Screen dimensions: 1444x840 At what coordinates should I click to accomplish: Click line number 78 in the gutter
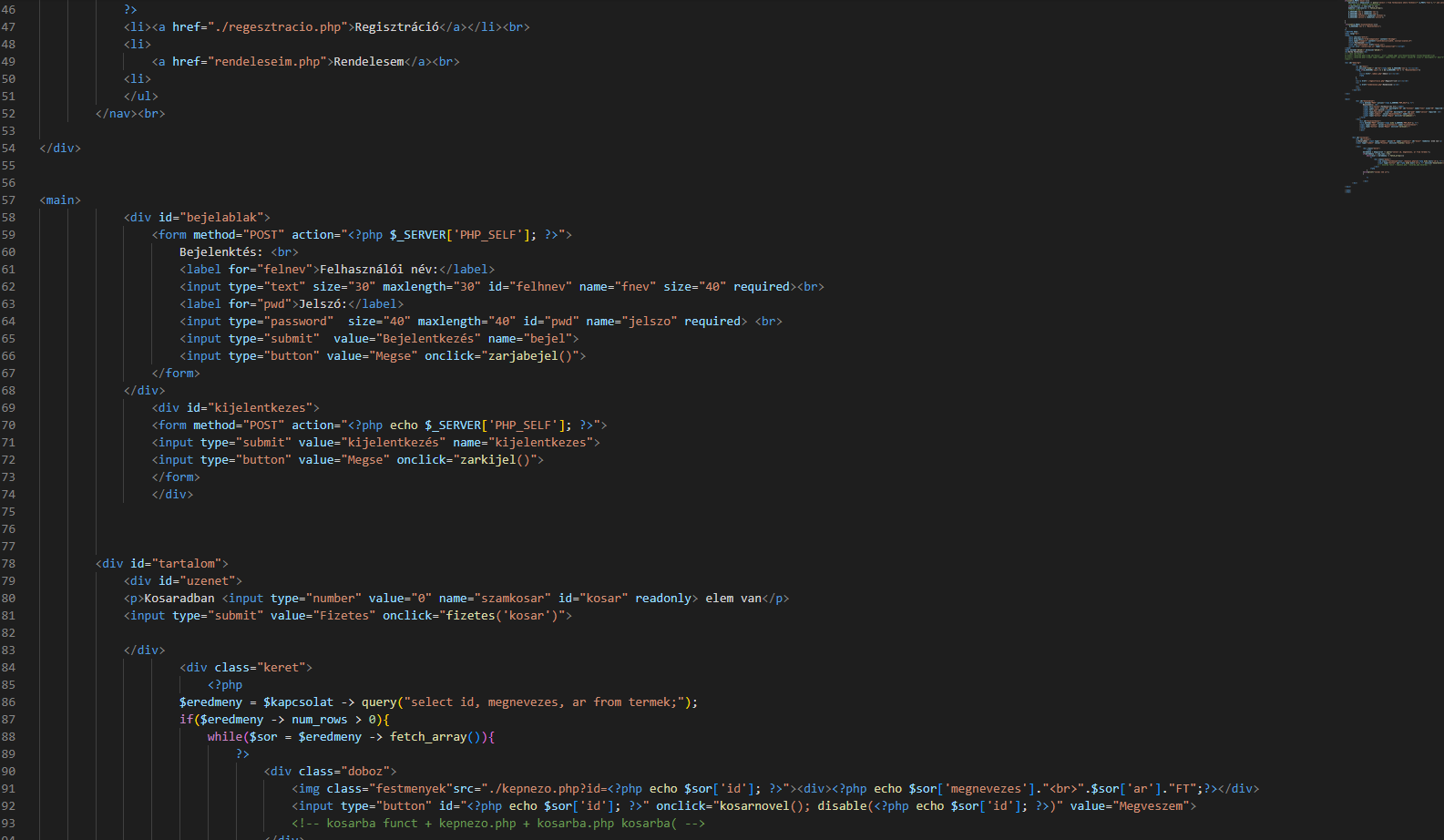pos(8,564)
